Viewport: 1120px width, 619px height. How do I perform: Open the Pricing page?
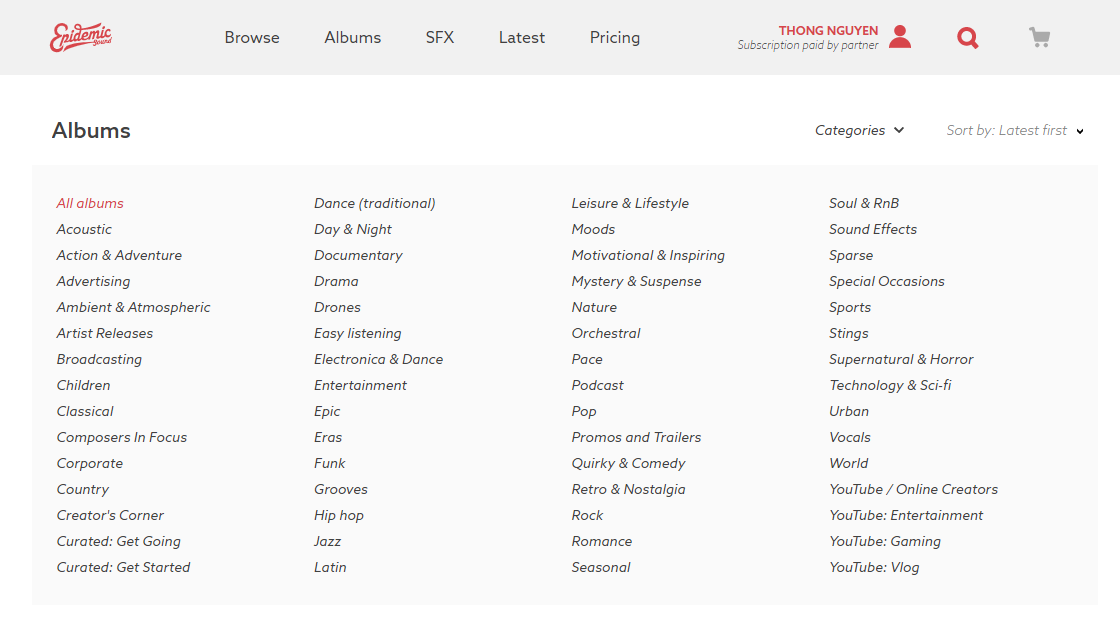click(615, 38)
